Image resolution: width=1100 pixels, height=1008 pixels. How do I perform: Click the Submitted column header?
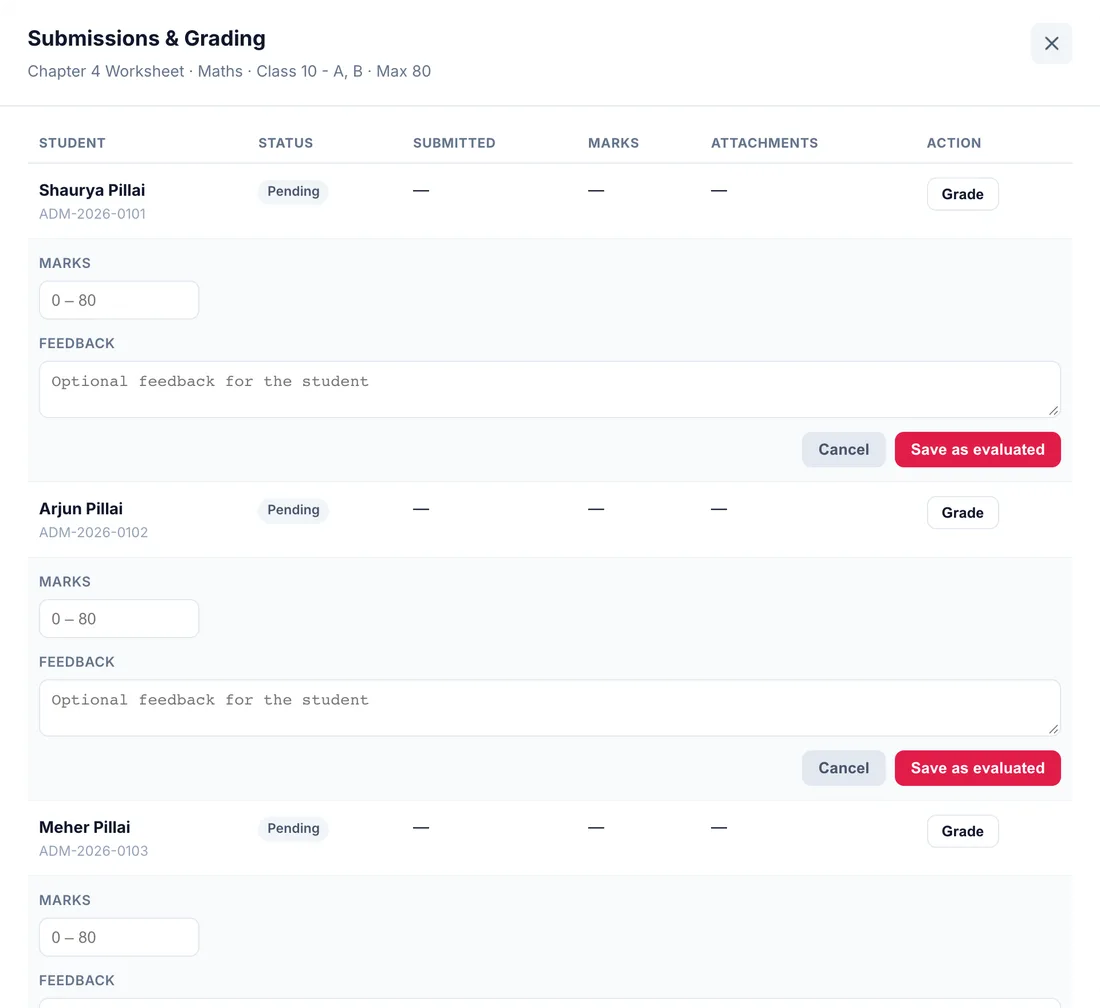[x=454, y=143]
